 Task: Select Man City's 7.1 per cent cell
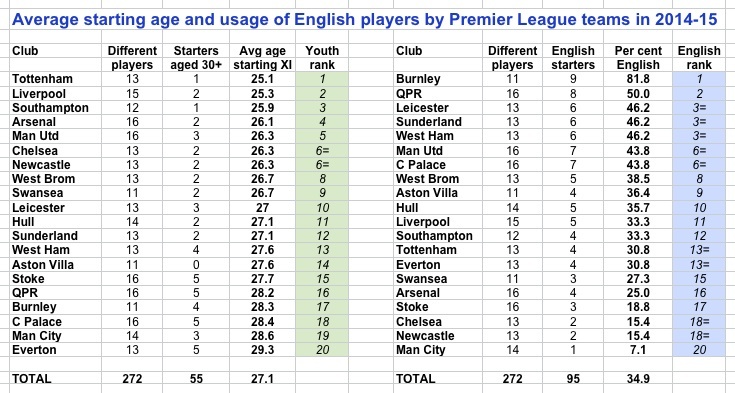pos(638,350)
